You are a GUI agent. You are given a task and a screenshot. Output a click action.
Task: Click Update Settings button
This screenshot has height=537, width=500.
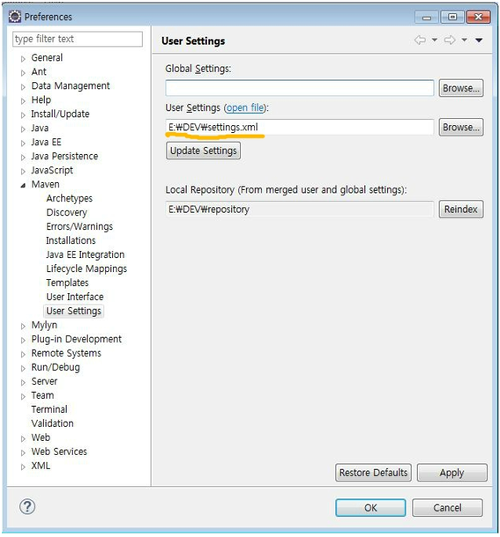pos(203,151)
